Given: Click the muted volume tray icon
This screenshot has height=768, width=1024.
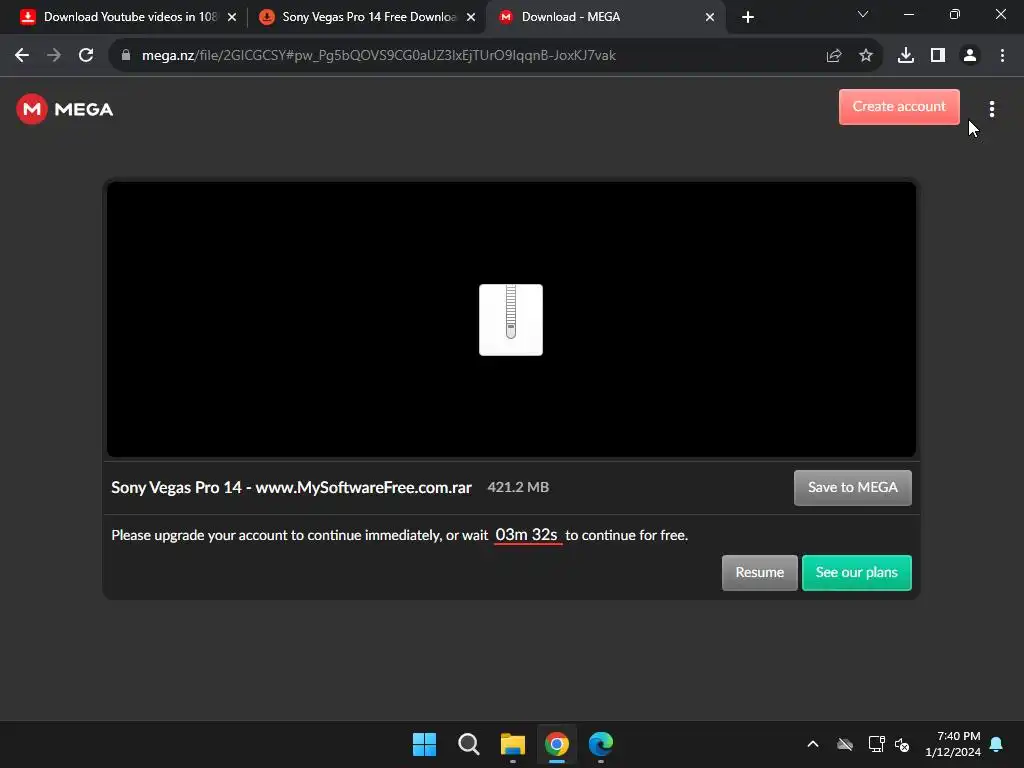Looking at the screenshot, I should [x=902, y=744].
